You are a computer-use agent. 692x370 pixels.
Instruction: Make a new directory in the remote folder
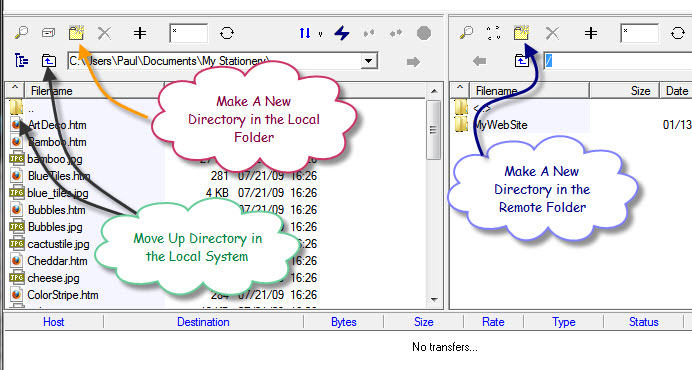coord(521,33)
